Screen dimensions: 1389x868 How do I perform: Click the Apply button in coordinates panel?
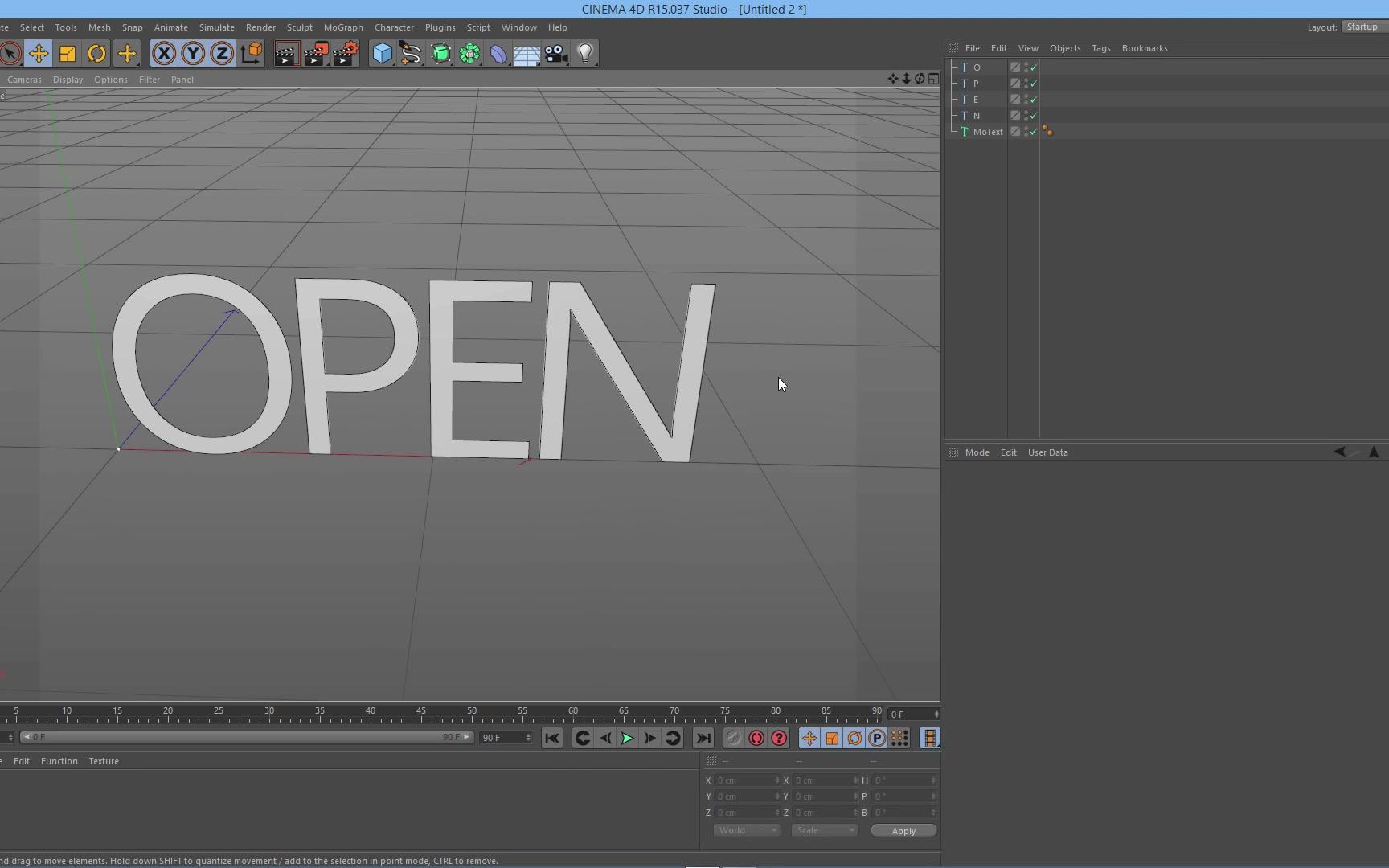coord(903,830)
